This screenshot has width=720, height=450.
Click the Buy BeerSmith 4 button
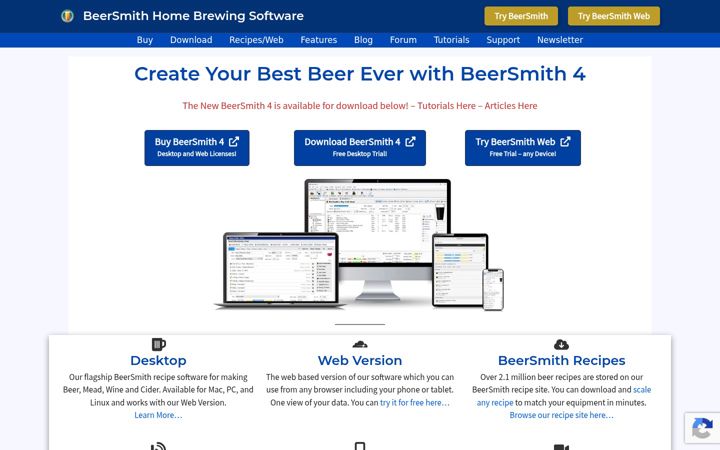(x=197, y=148)
